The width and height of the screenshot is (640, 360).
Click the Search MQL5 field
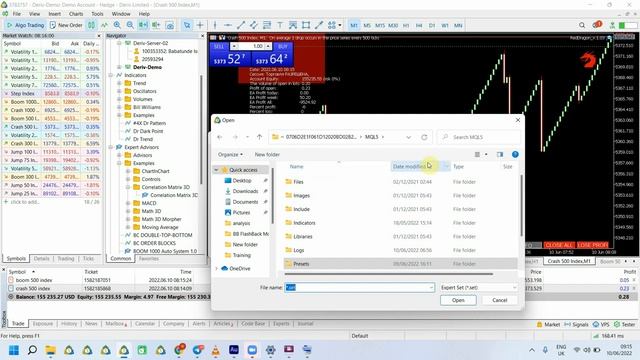coord(479,137)
